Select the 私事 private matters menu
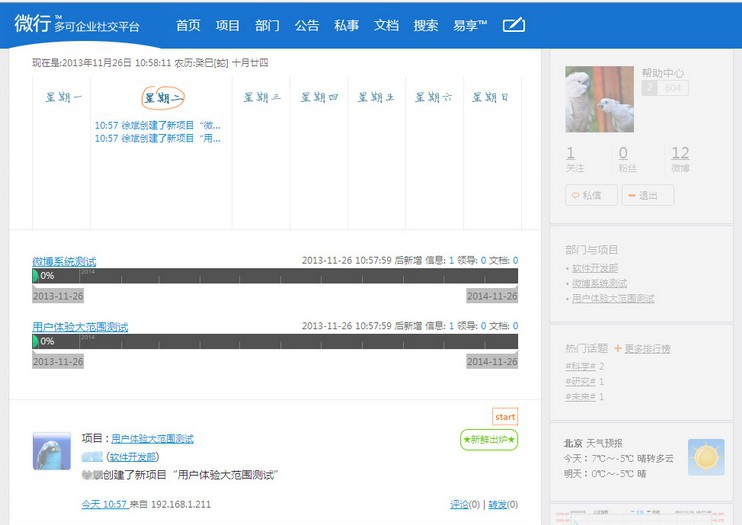The width and height of the screenshot is (742, 525). [346, 25]
